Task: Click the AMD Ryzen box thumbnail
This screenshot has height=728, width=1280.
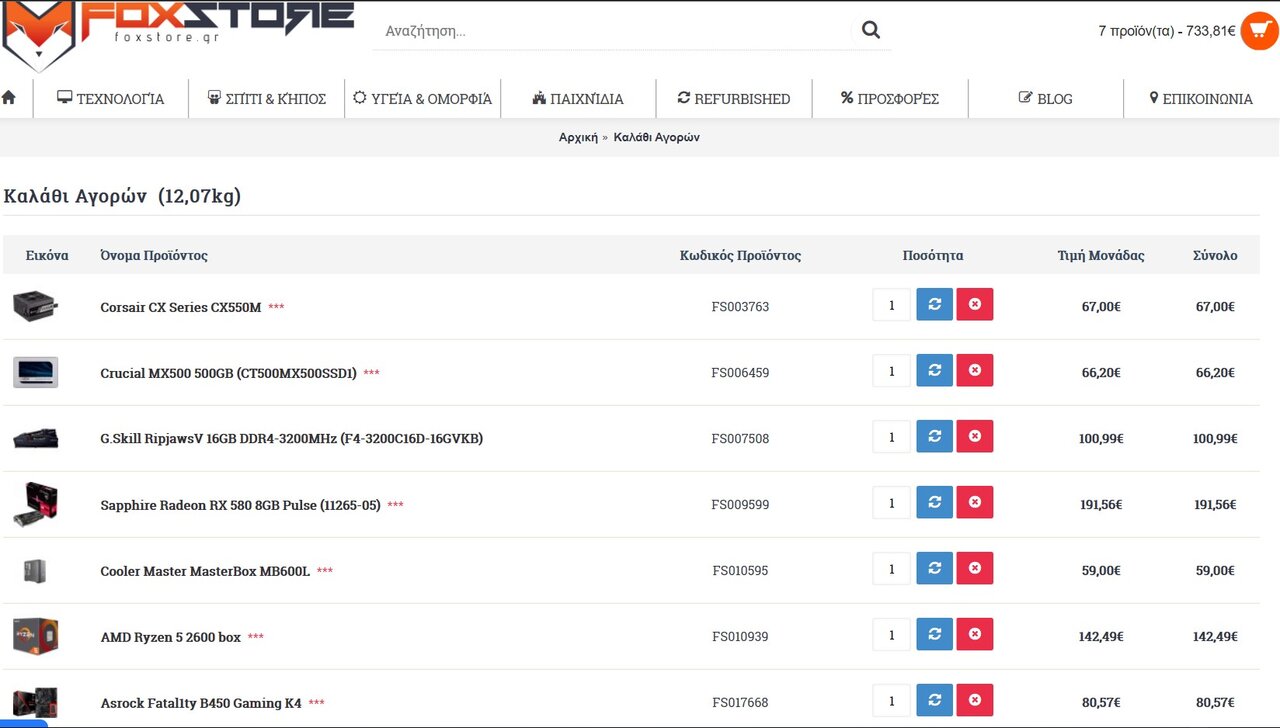Action: pos(36,636)
